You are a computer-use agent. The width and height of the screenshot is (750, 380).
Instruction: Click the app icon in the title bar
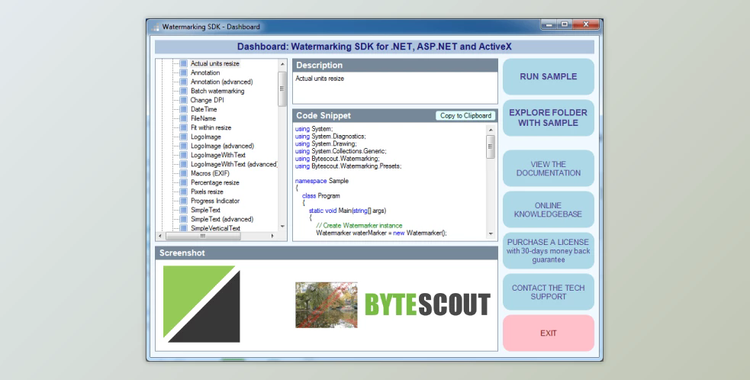pyautogui.click(x=155, y=27)
